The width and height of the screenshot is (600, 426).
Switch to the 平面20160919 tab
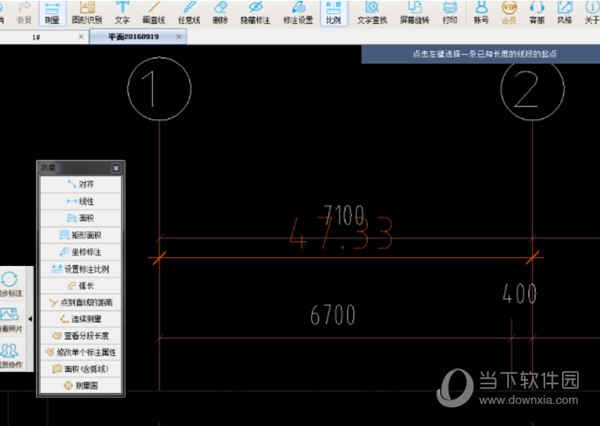[133, 37]
